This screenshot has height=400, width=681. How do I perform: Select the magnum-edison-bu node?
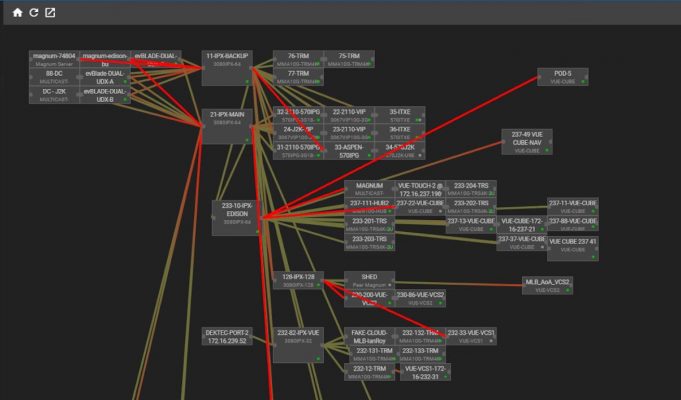coord(105,60)
